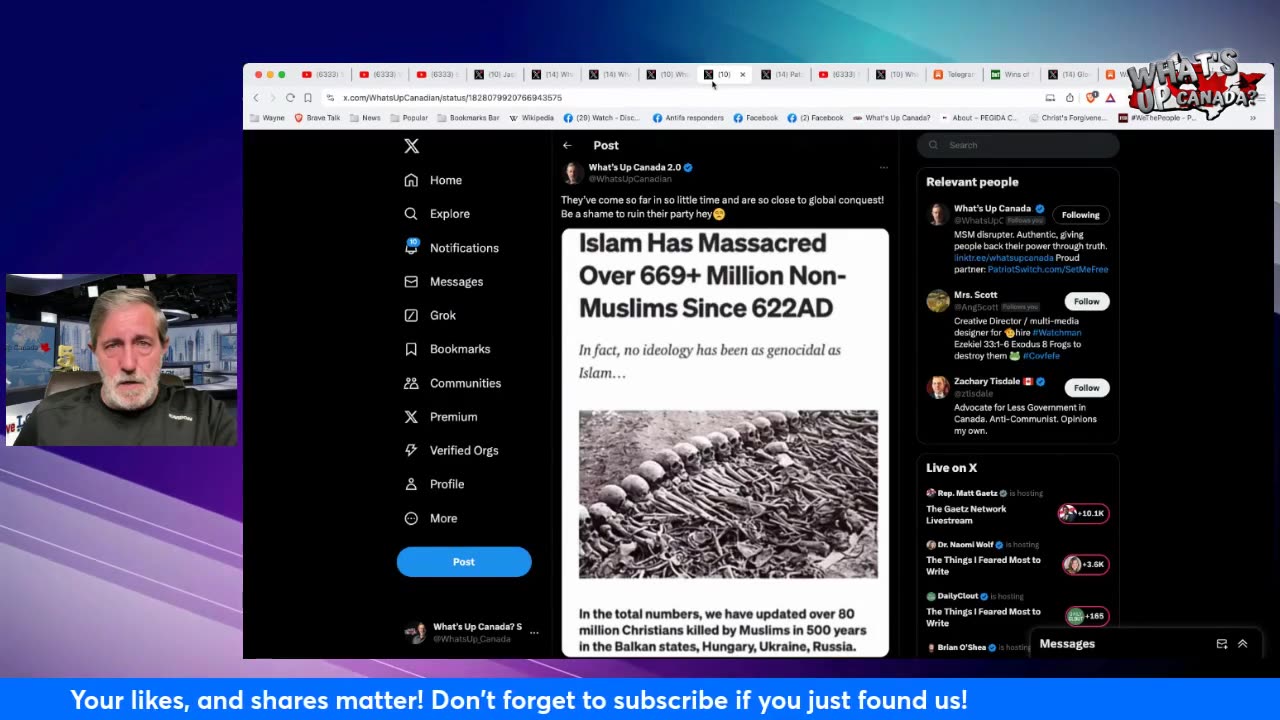The image size is (1280, 720).
Task: Open the News bookmarks folder
Action: pyautogui.click(x=365, y=118)
